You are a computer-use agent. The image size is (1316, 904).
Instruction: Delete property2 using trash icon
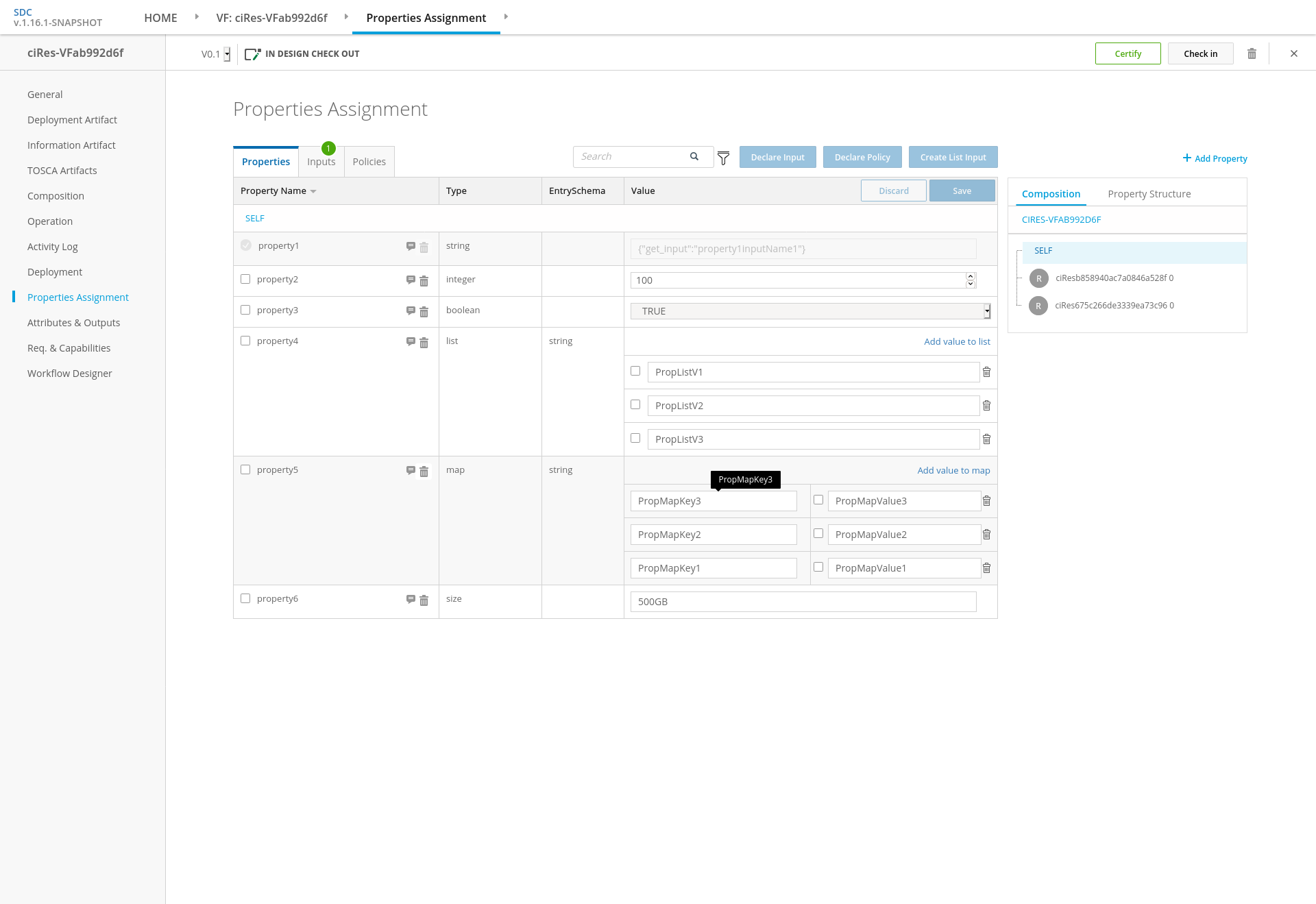pos(424,281)
